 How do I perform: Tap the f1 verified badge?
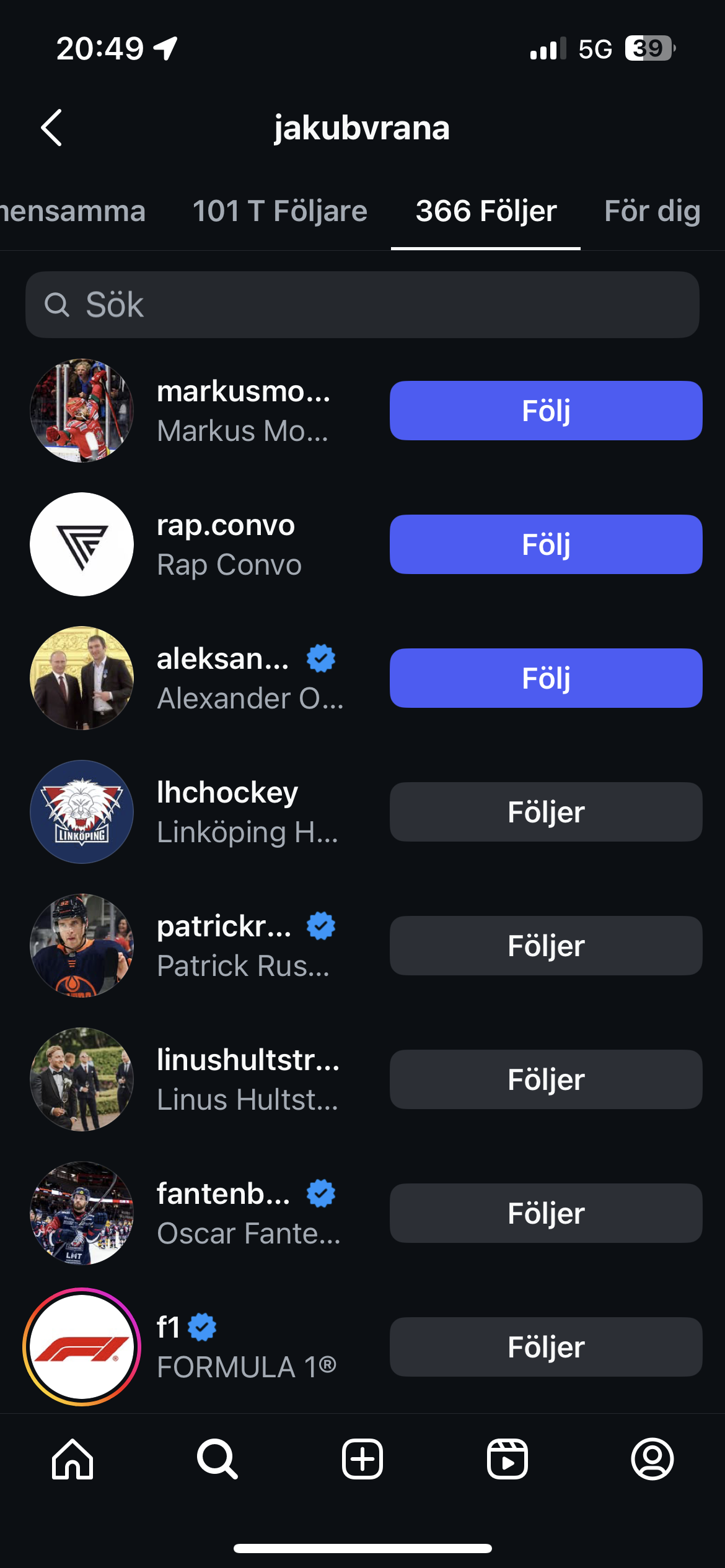pyautogui.click(x=202, y=1327)
